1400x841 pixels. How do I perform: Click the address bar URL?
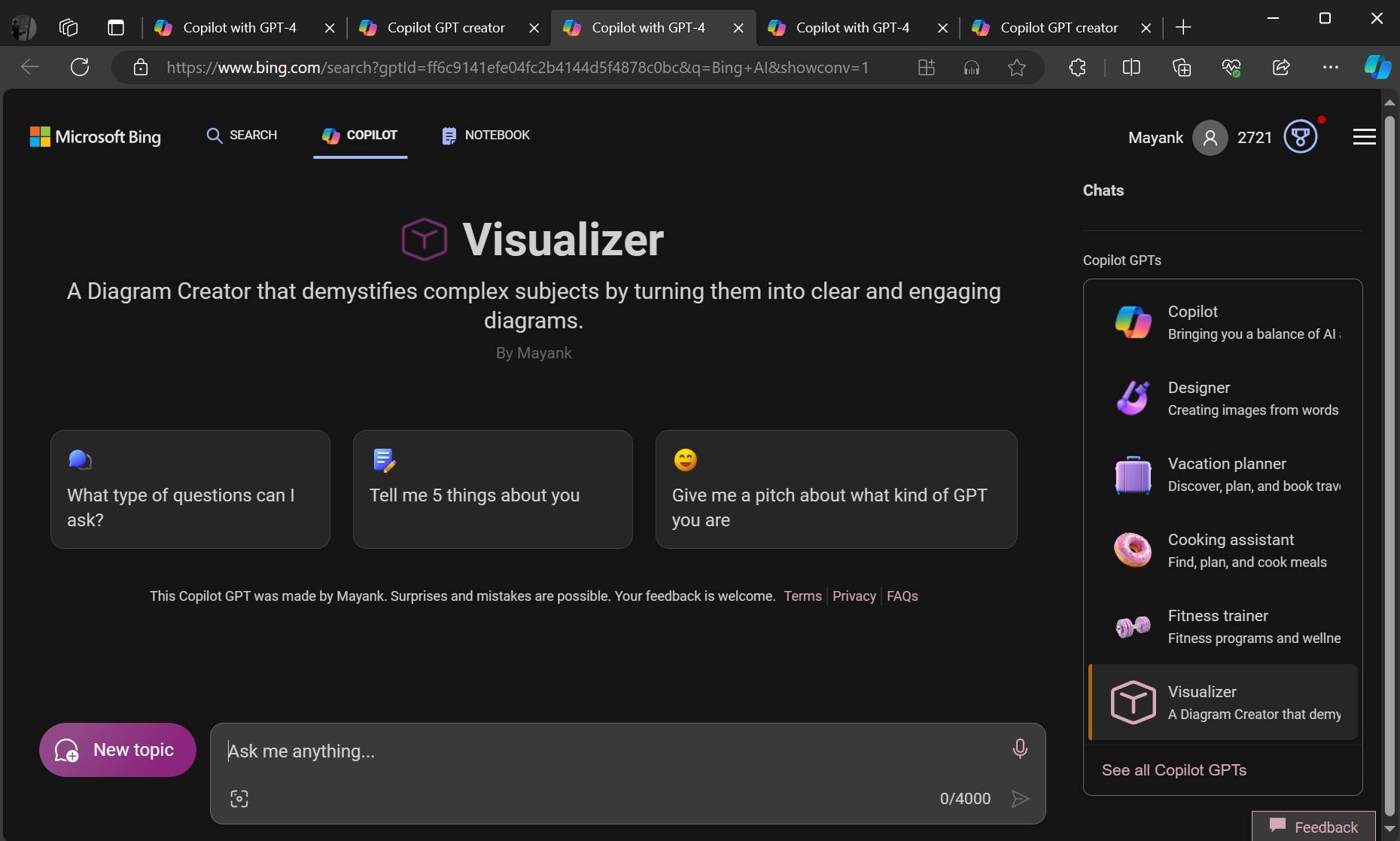tap(517, 68)
